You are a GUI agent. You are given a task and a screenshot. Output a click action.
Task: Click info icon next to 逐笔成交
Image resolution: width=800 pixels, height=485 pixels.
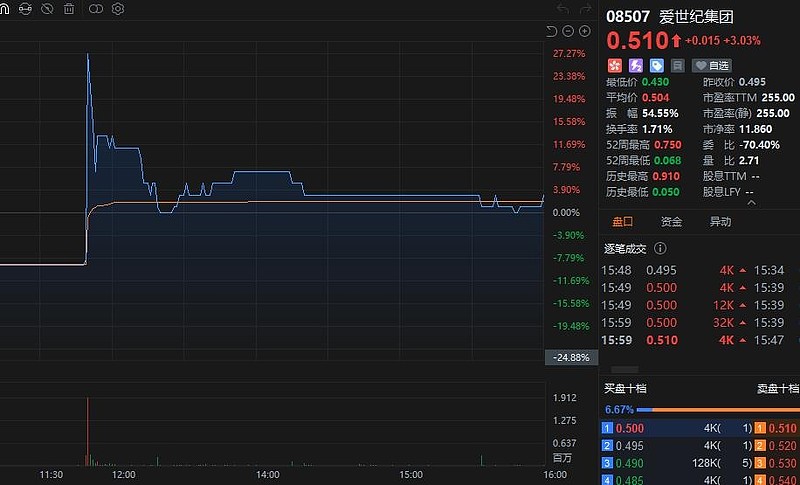pyautogui.click(x=660, y=248)
